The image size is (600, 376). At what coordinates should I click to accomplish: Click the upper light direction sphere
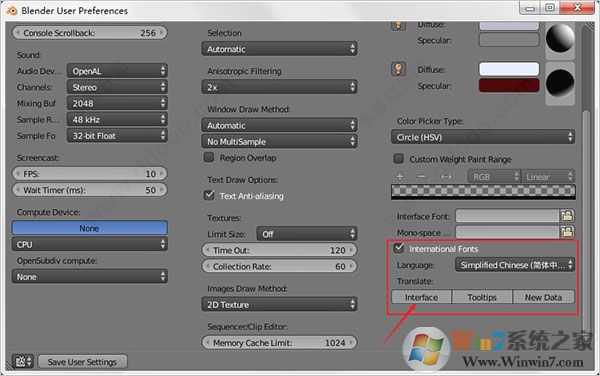click(x=560, y=38)
